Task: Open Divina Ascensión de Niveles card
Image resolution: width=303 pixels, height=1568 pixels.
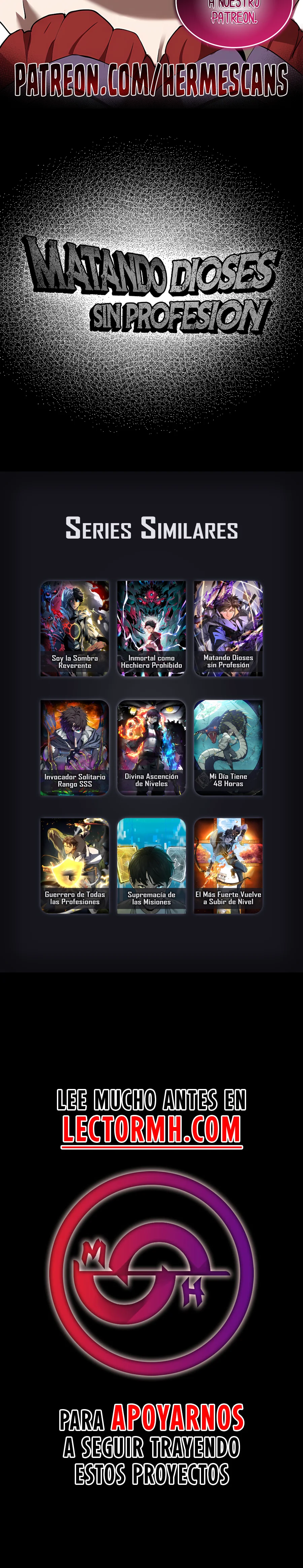Action: point(151,747)
